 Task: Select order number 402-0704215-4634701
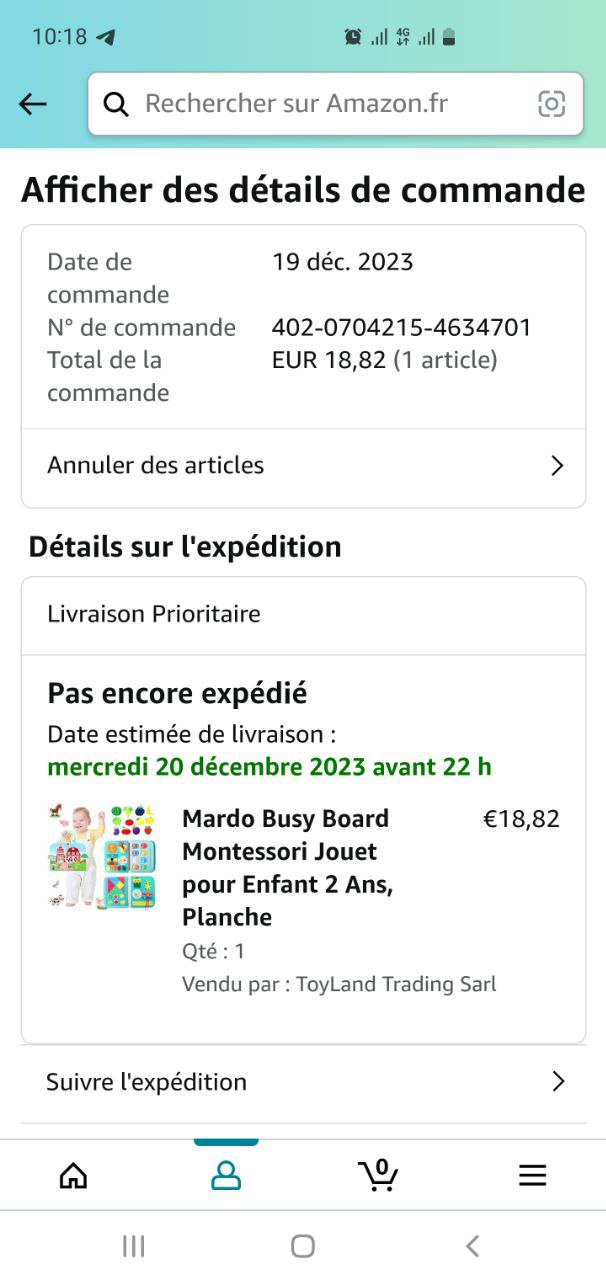click(x=402, y=327)
